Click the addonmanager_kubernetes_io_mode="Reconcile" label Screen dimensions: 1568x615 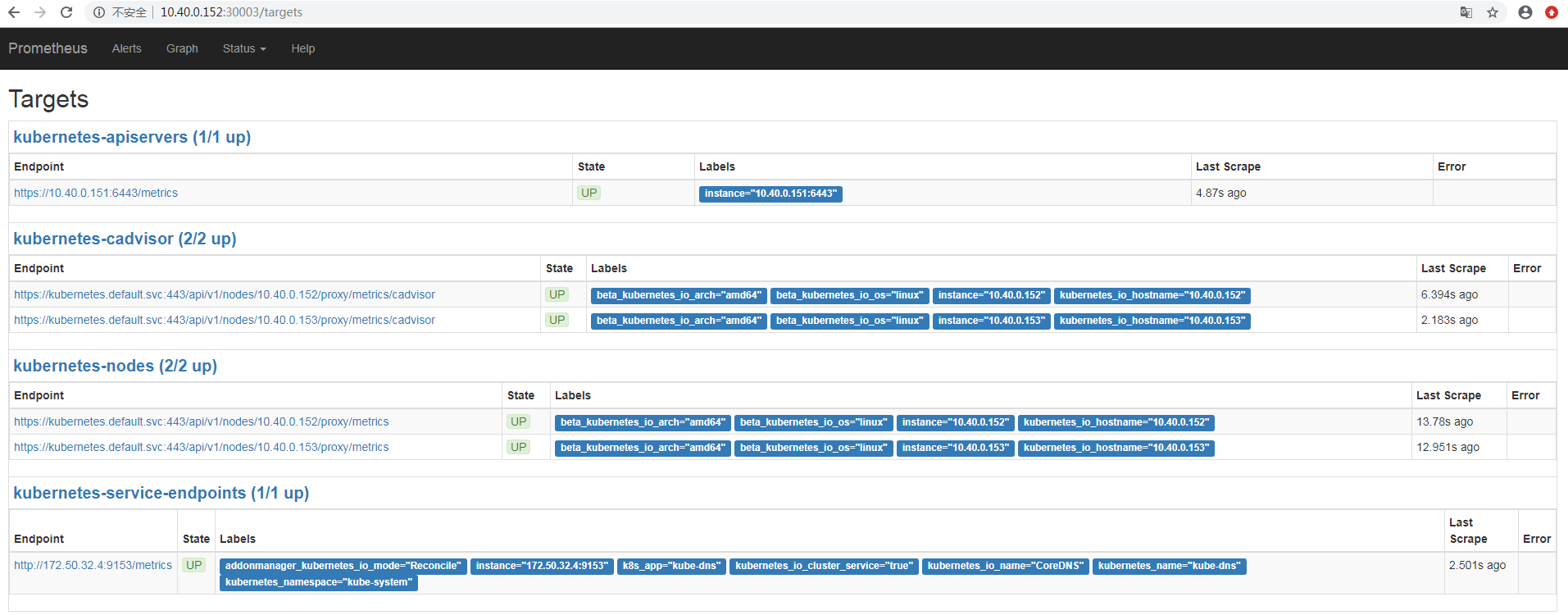click(x=343, y=566)
